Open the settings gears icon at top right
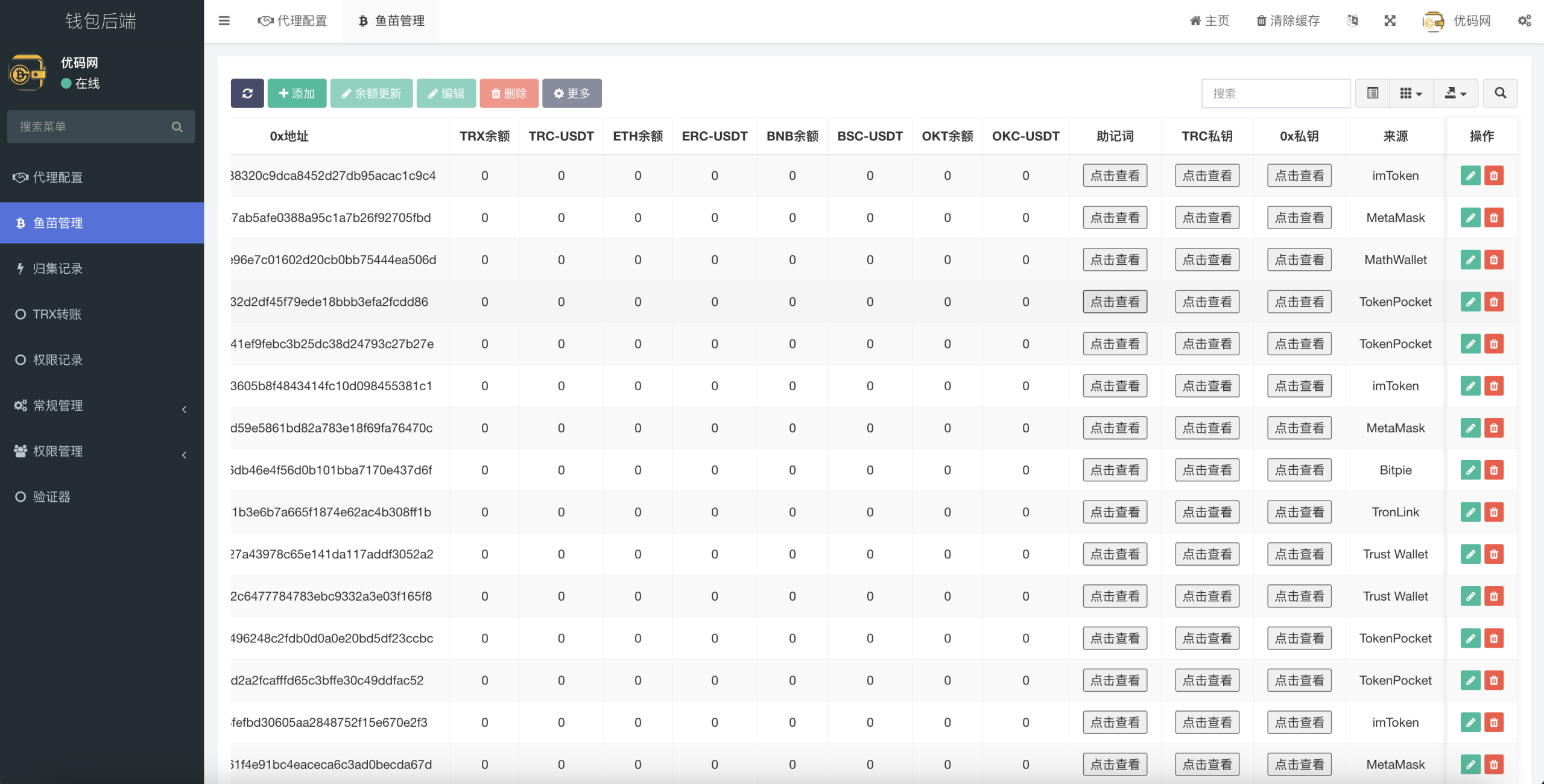Image resolution: width=1544 pixels, height=784 pixels. [1524, 21]
